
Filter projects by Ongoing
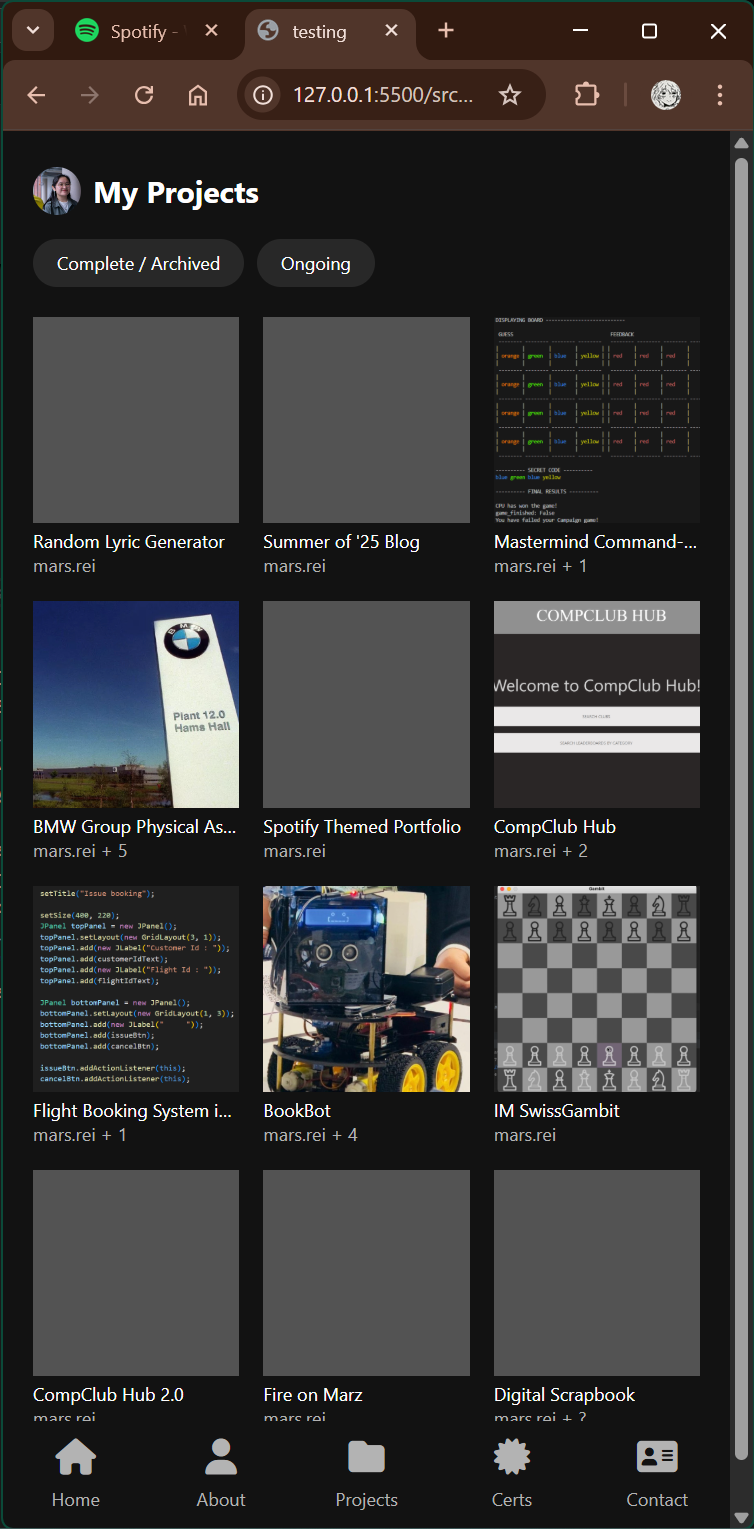click(316, 264)
